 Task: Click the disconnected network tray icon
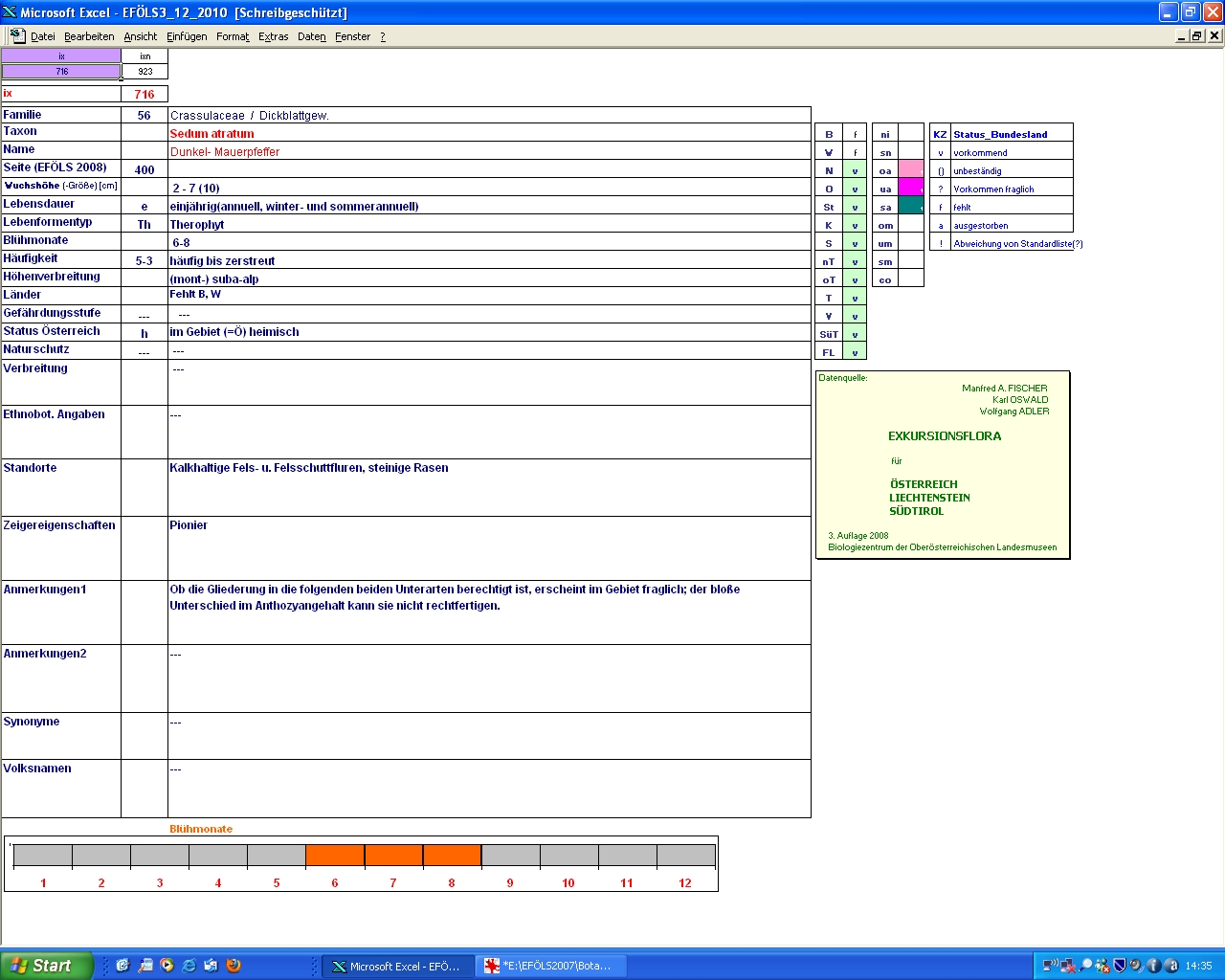coord(1068,966)
